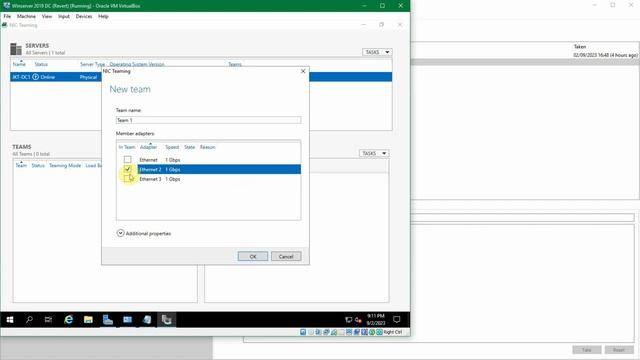
Task: Click the Team name input field
Action: tap(208, 120)
